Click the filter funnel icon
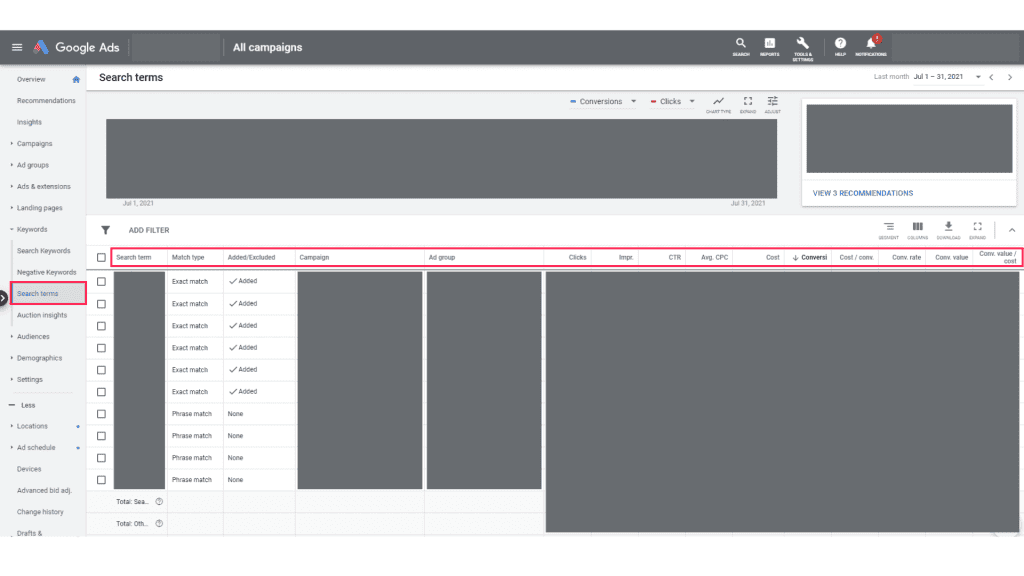Image resolution: width=1024 pixels, height=576 pixels. 105,230
